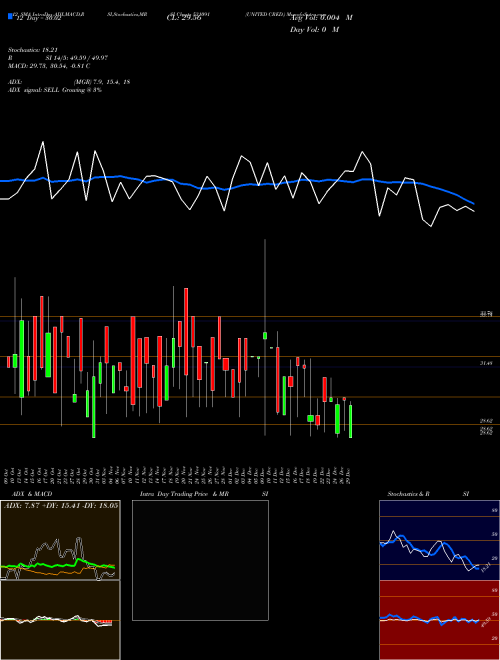The image size is (500, 660).
Task: Click the 31.48 price axis label
Action: (486, 362)
